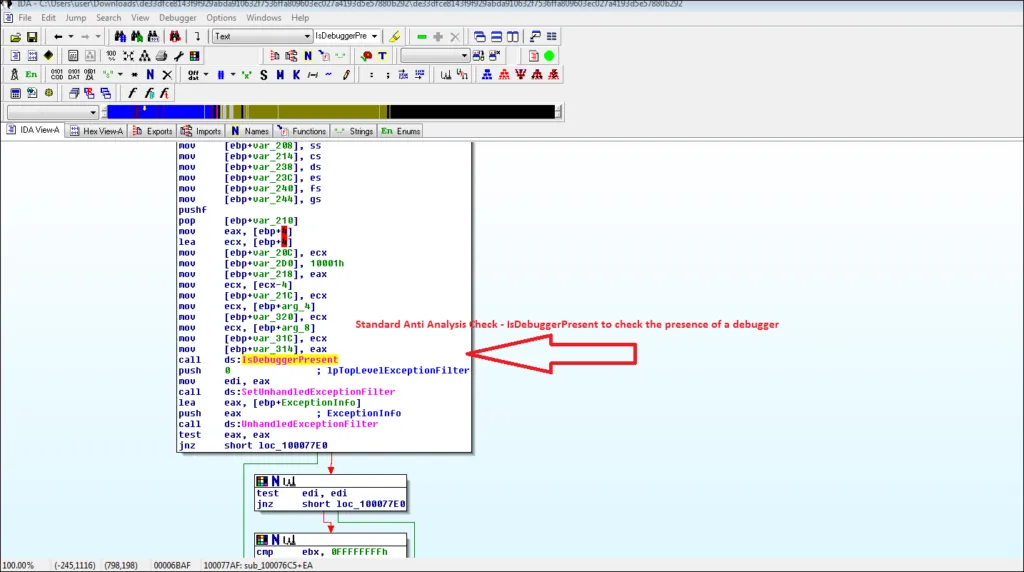Click the green minus icon
This screenshot has height=572, width=1024.
coord(422,37)
